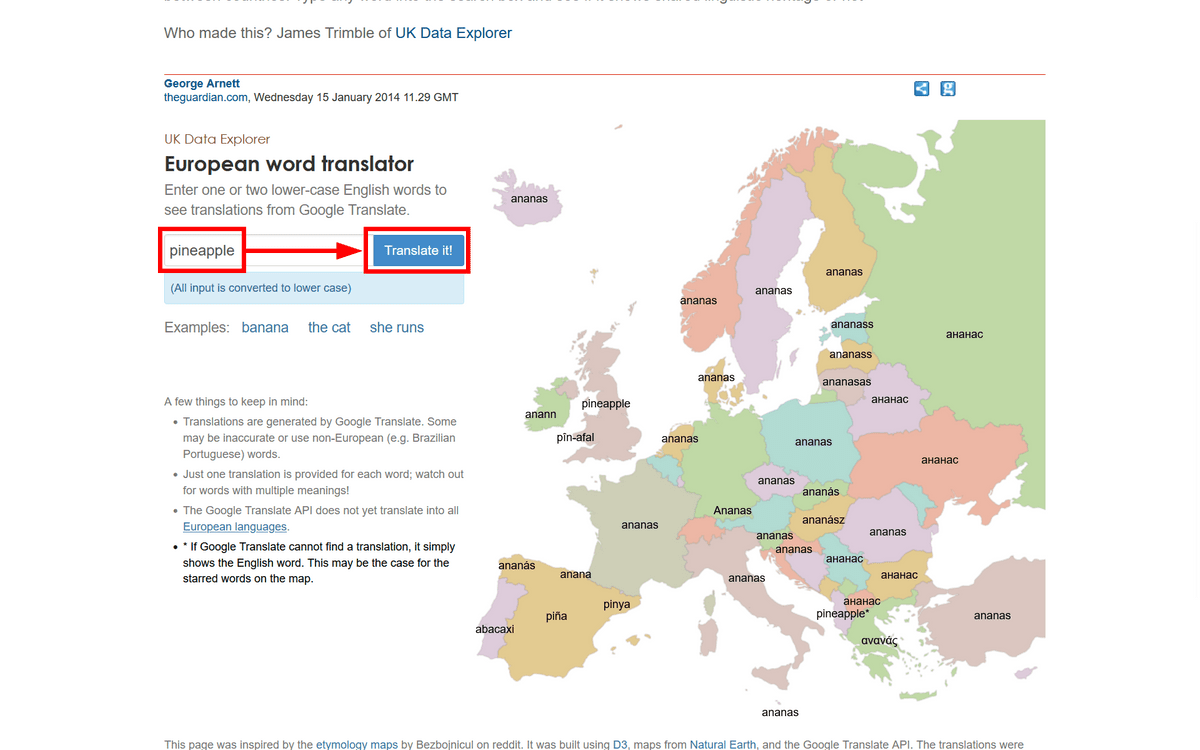Click 'piña' label on Spain
Image resolution: width=1200 pixels, height=750 pixels.
tap(557, 617)
